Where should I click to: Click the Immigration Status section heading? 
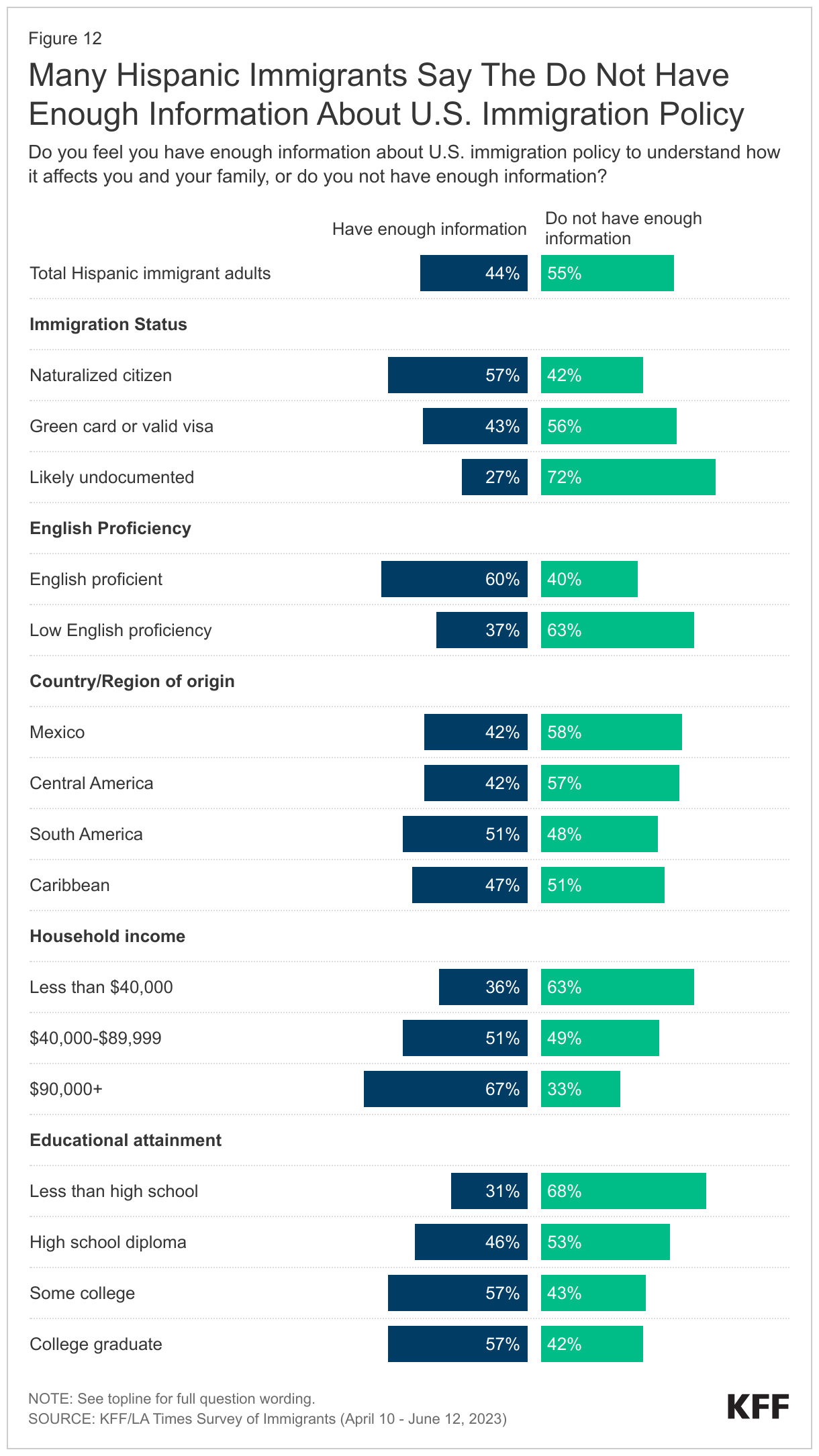point(108,324)
